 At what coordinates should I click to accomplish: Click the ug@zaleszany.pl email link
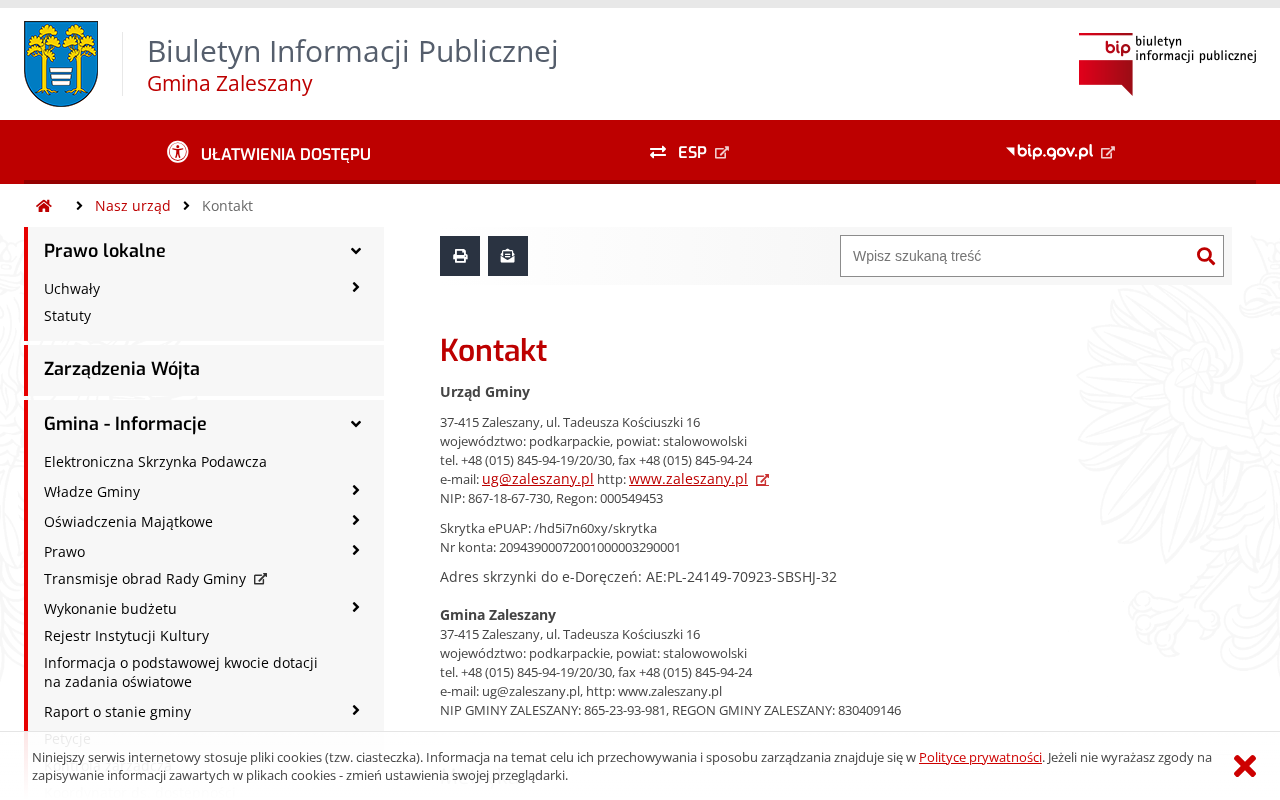pyautogui.click(x=538, y=479)
